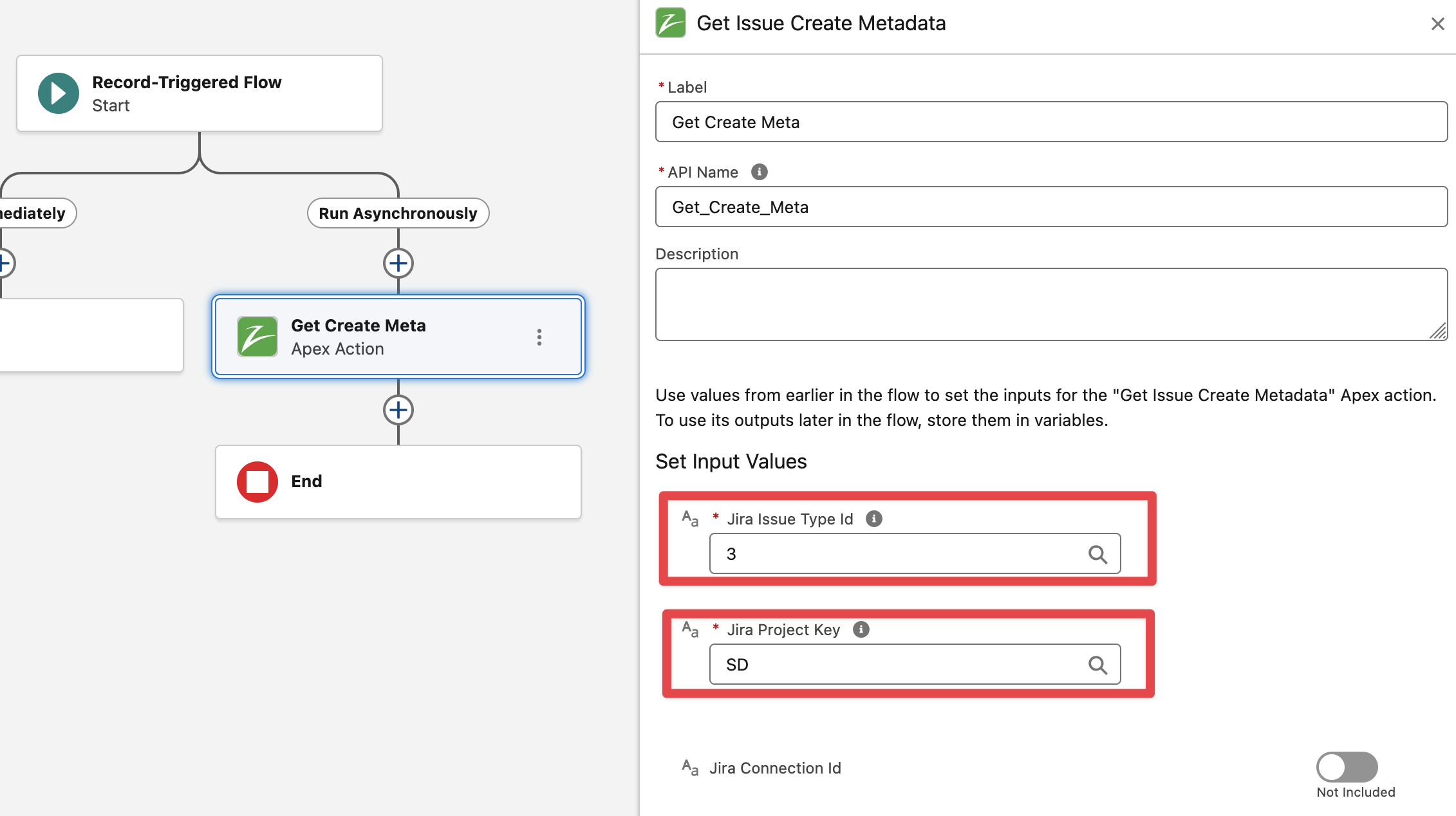Click into the Label input field
1456x816 pixels.
click(x=1050, y=122)
